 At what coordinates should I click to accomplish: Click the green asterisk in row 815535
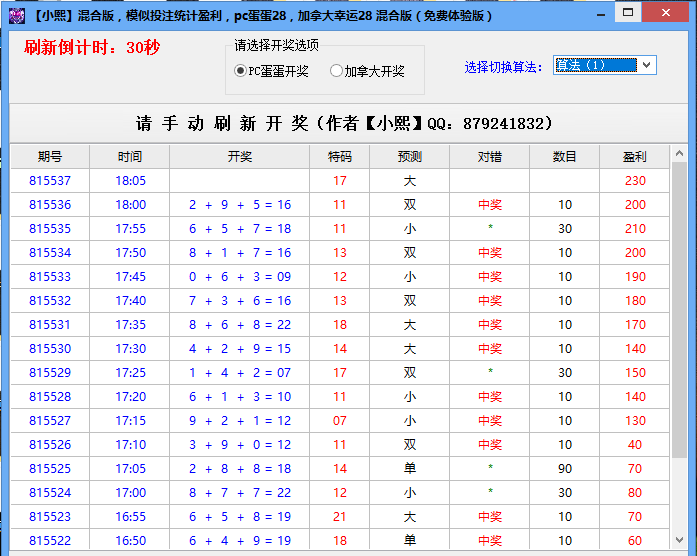click(x=490, y=227)
